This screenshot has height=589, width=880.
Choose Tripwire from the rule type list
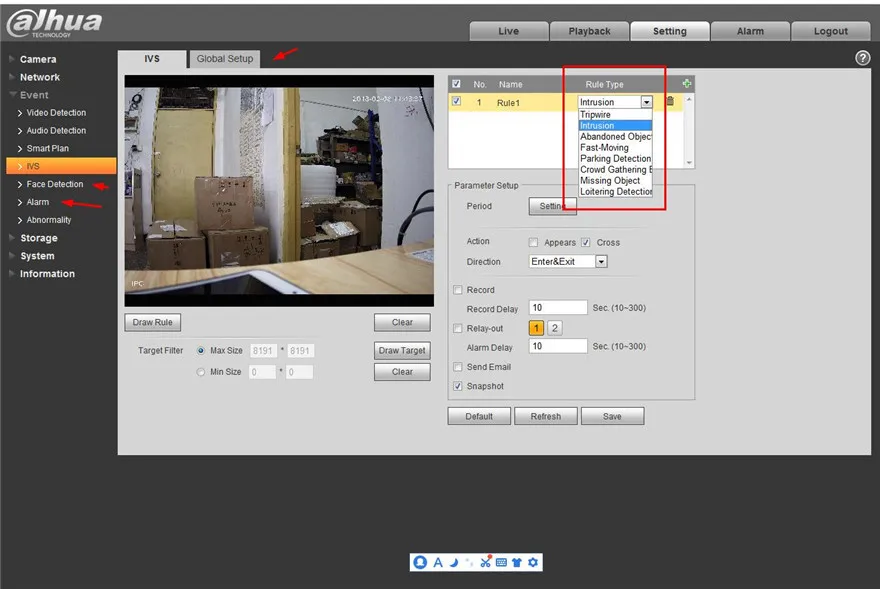point(615,115)
